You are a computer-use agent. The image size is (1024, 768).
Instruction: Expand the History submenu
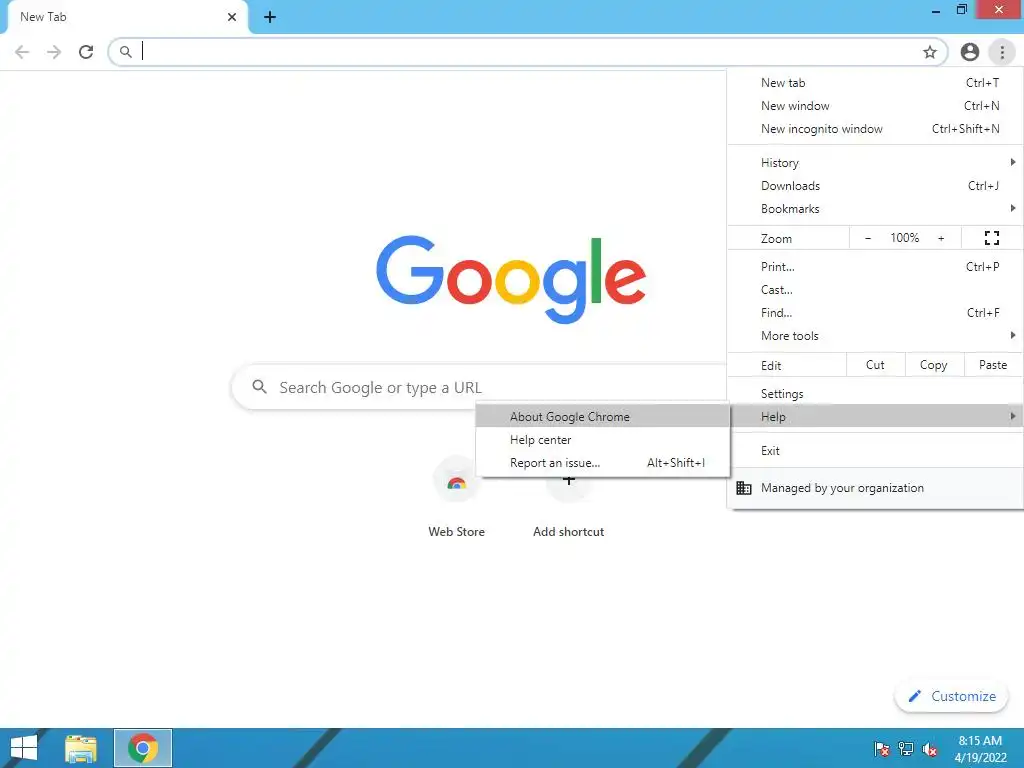(875, 163)
